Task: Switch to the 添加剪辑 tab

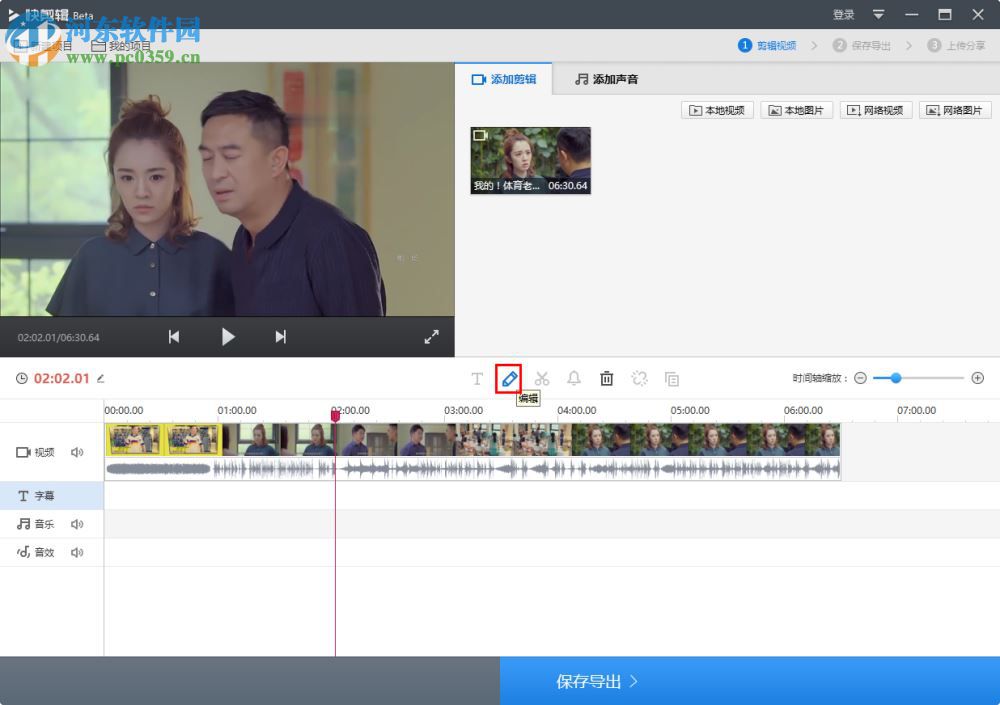Action: pyautogui.click(x=504, y=79)
